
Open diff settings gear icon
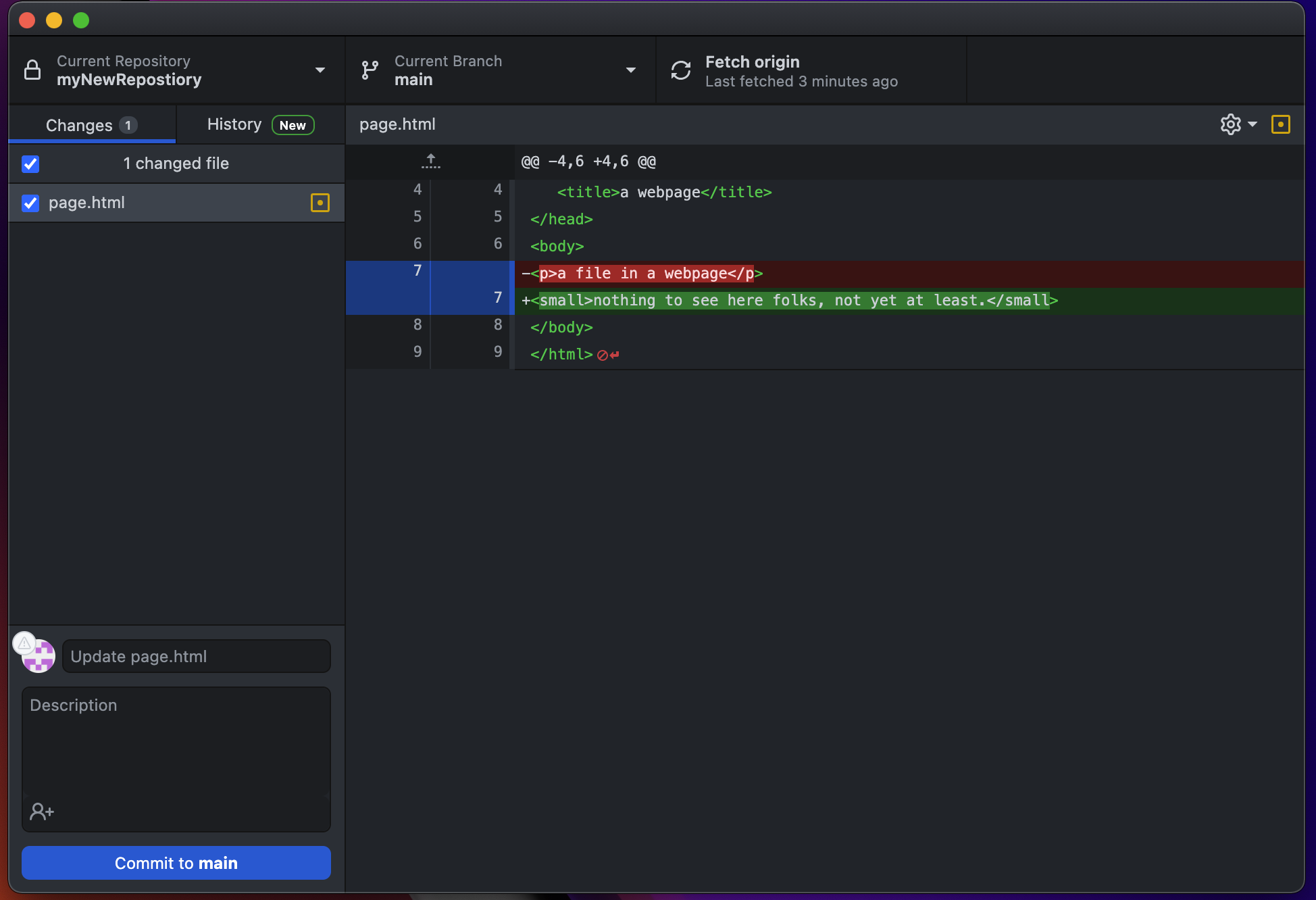pos(1231,124)
